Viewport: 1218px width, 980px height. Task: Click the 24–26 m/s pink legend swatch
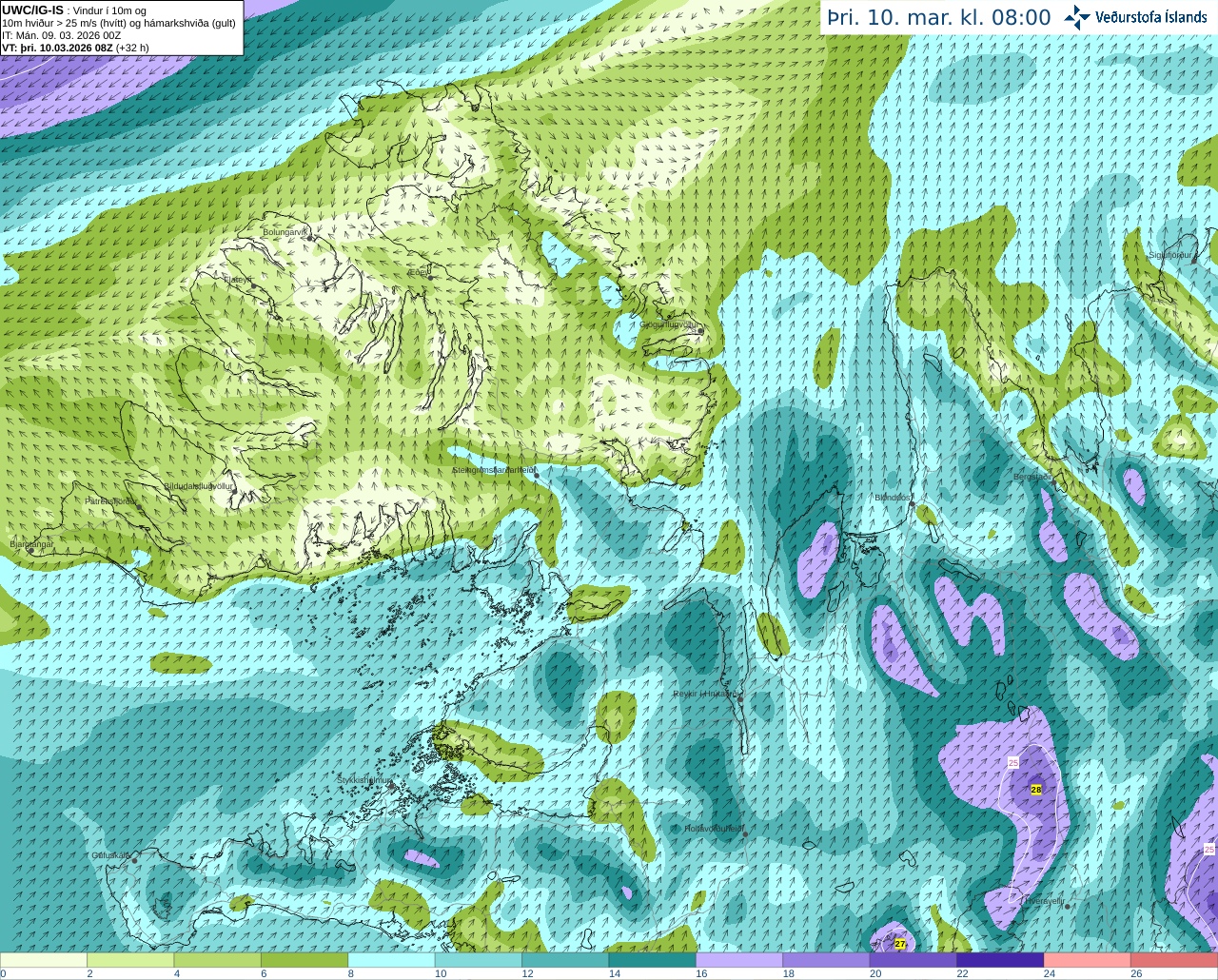(1088, 960)
